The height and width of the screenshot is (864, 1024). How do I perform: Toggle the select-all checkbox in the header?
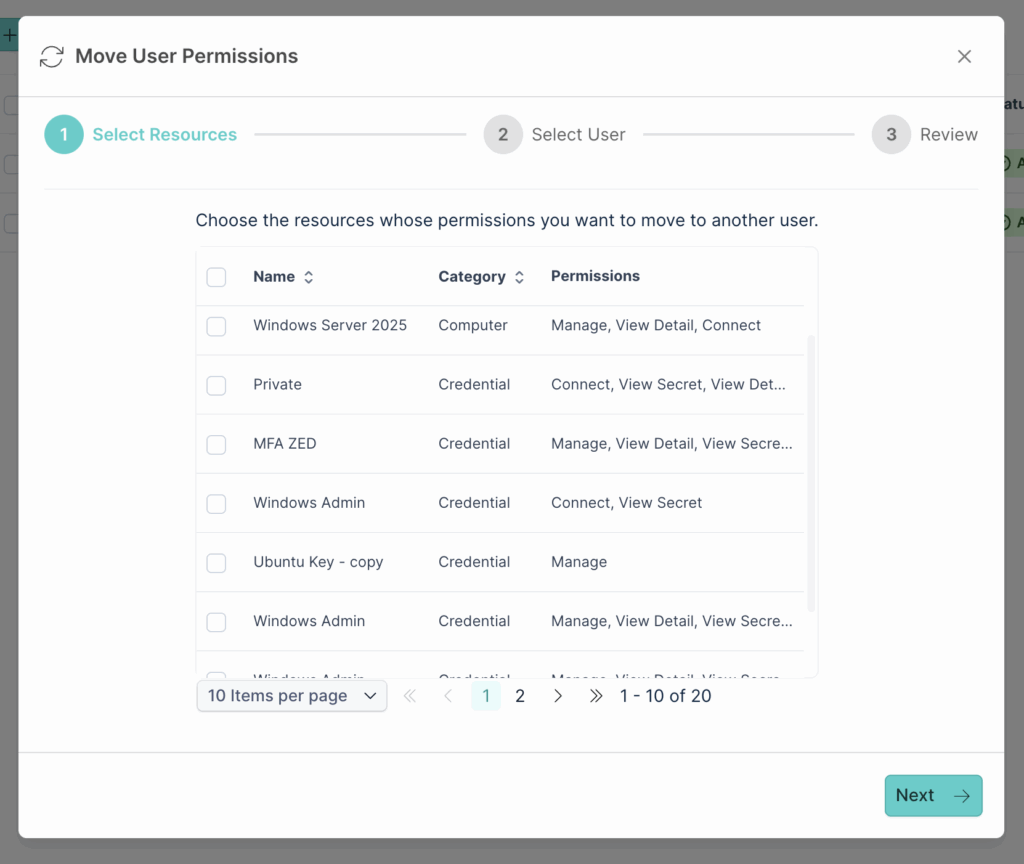216,277
